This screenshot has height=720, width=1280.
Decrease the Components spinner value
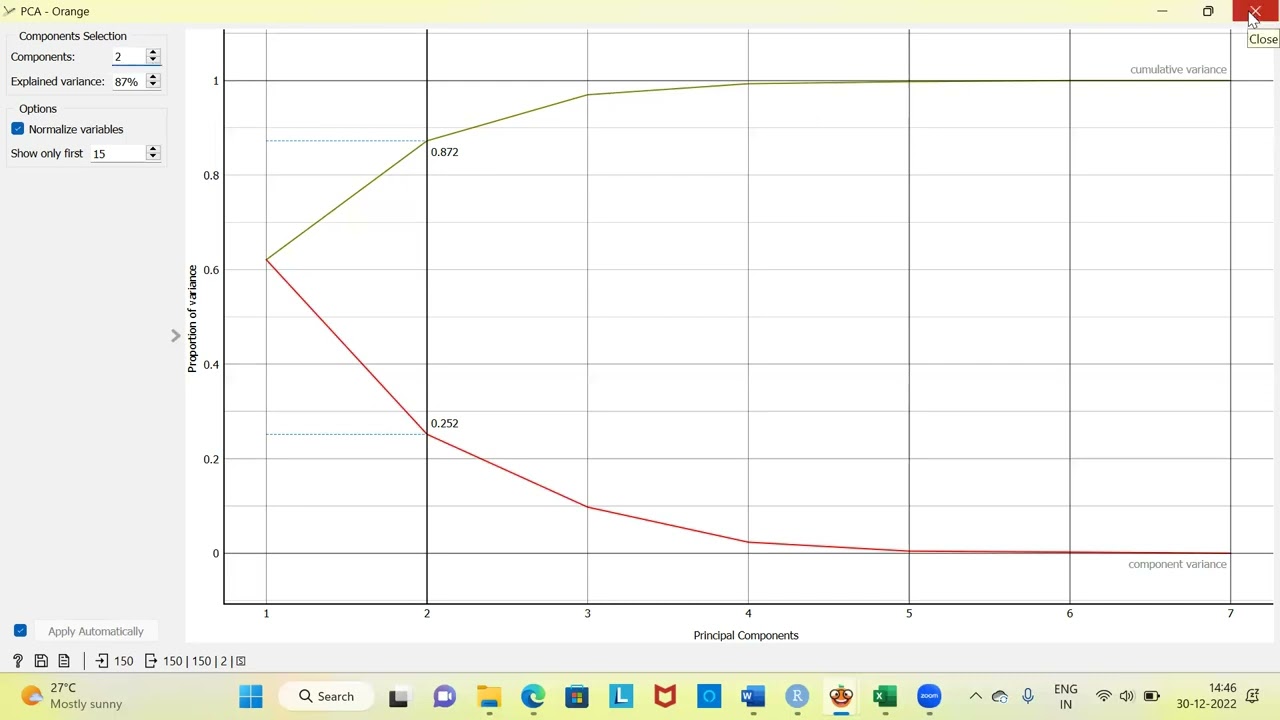tap(153, 61)
